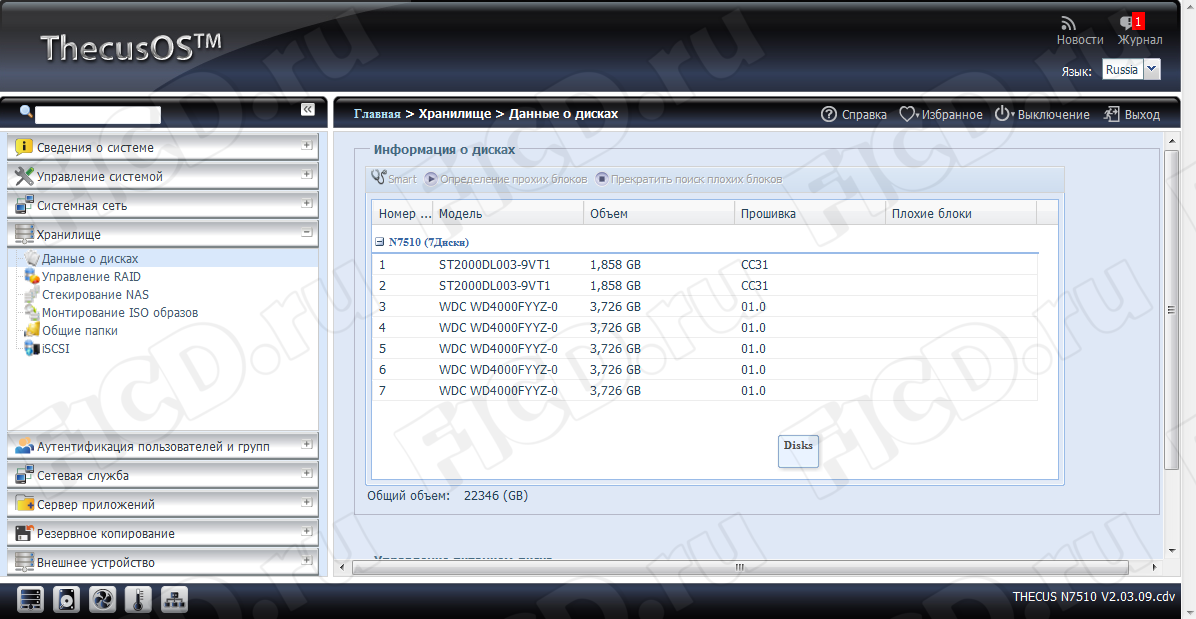Click the Системная сеть network icon
Image resolution: width=1196 pixels, height=619 pixels.
pos(24,205)
